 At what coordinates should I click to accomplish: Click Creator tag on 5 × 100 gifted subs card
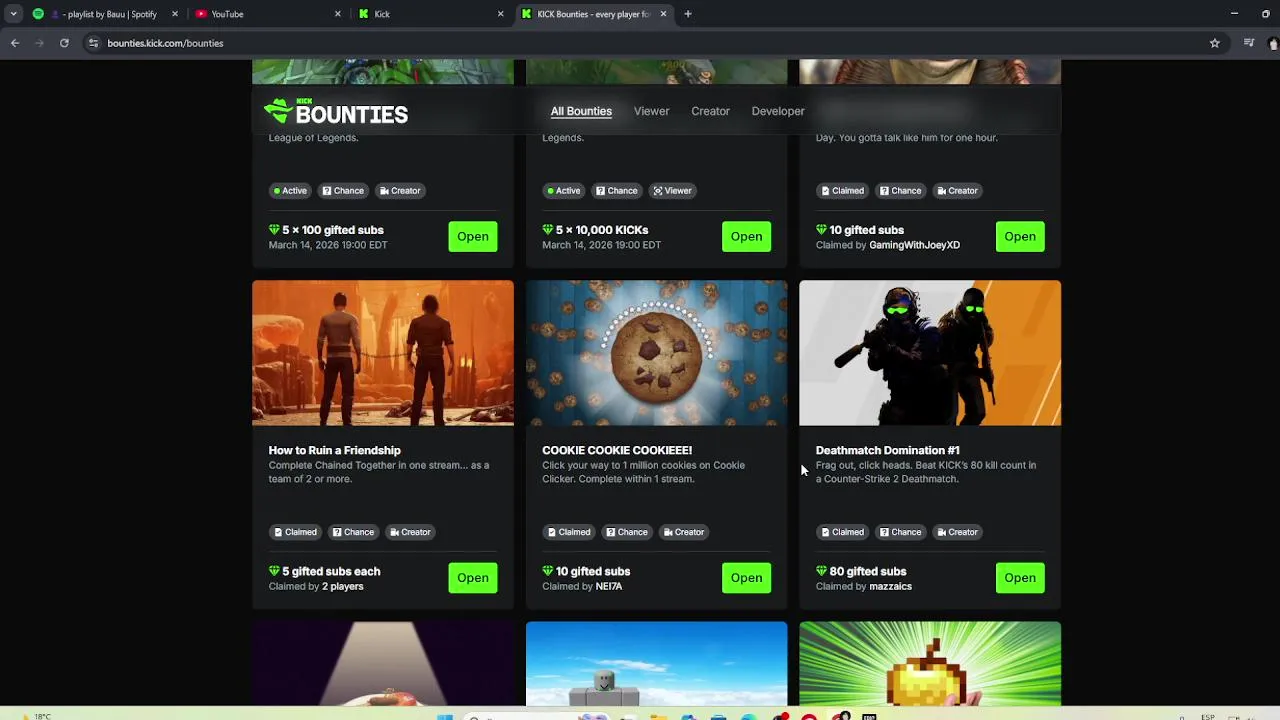(x=400, y=191)
